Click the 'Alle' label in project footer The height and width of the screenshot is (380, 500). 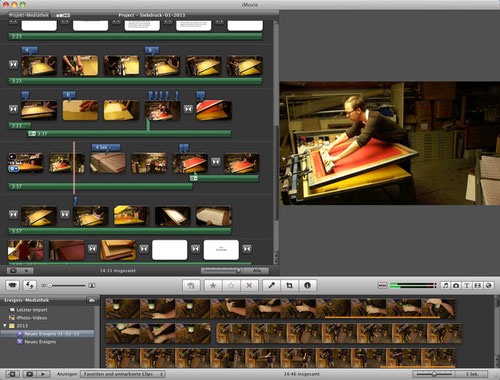257,271
